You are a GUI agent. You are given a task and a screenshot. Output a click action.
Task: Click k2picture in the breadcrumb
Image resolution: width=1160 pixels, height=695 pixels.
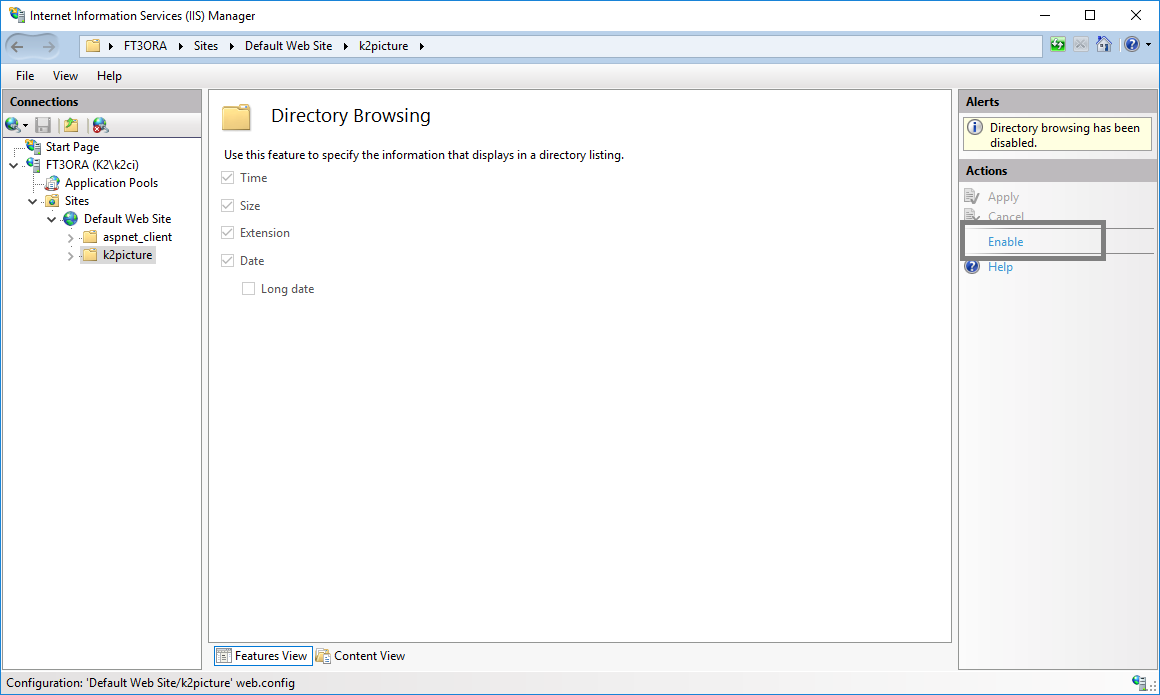[383, 46]
